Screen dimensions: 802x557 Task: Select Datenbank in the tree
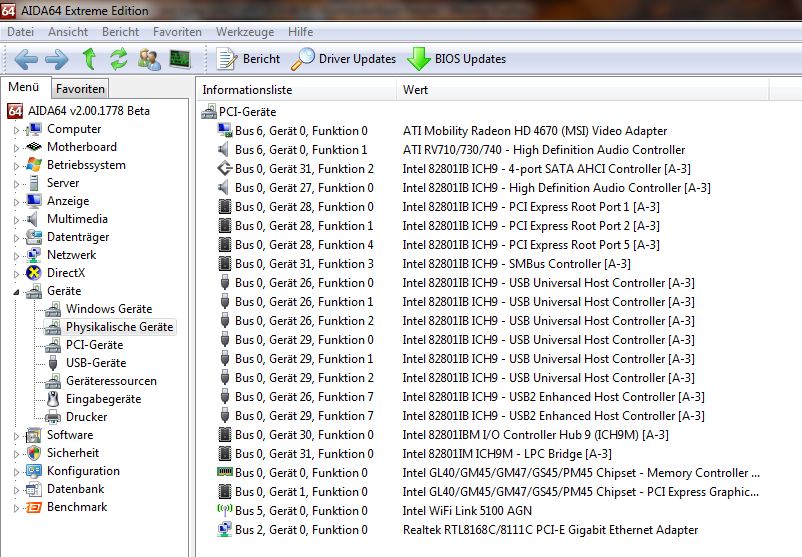[x=76, y=489]
